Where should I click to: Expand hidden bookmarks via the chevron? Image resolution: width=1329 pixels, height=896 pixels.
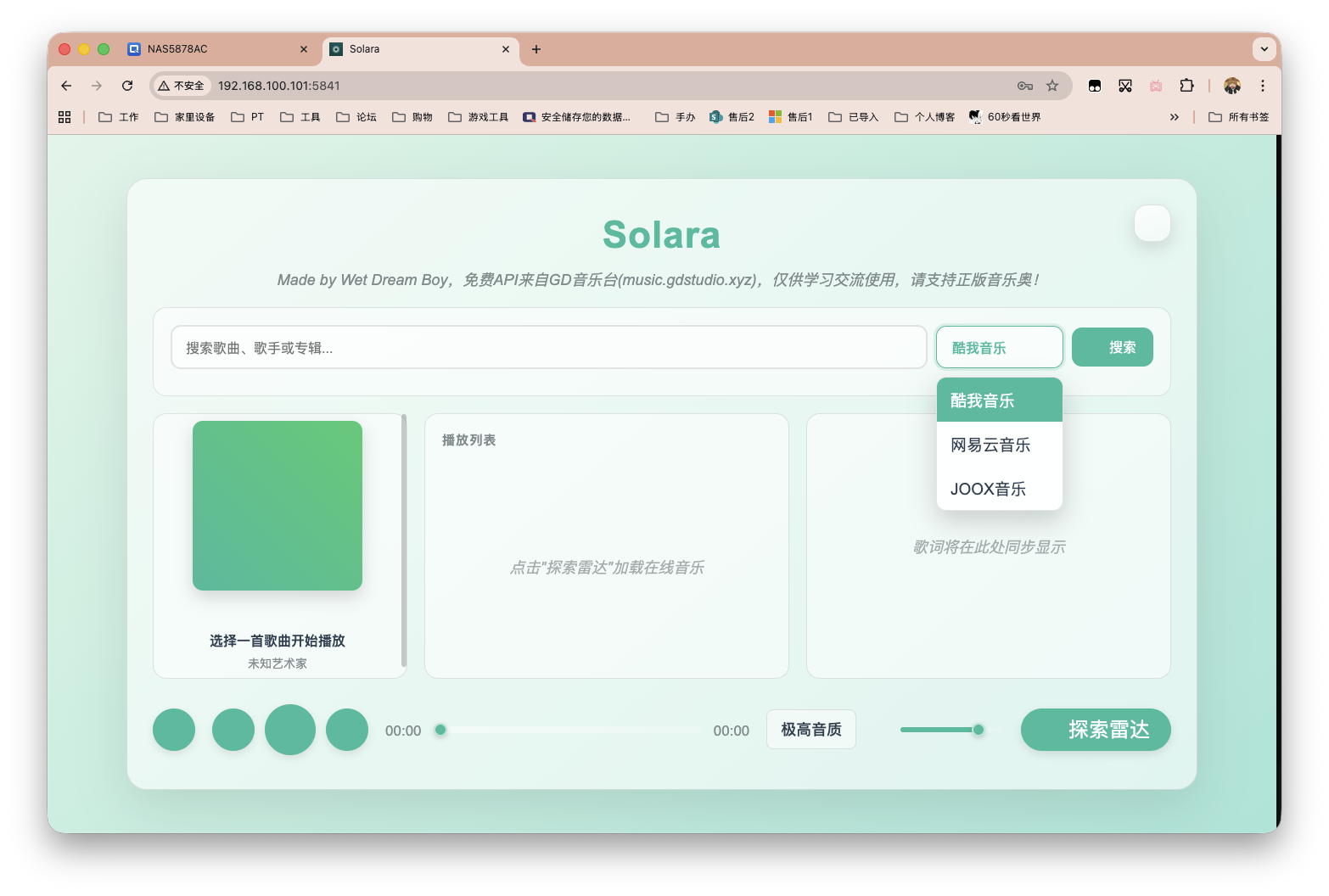(x=1174, y=116)
